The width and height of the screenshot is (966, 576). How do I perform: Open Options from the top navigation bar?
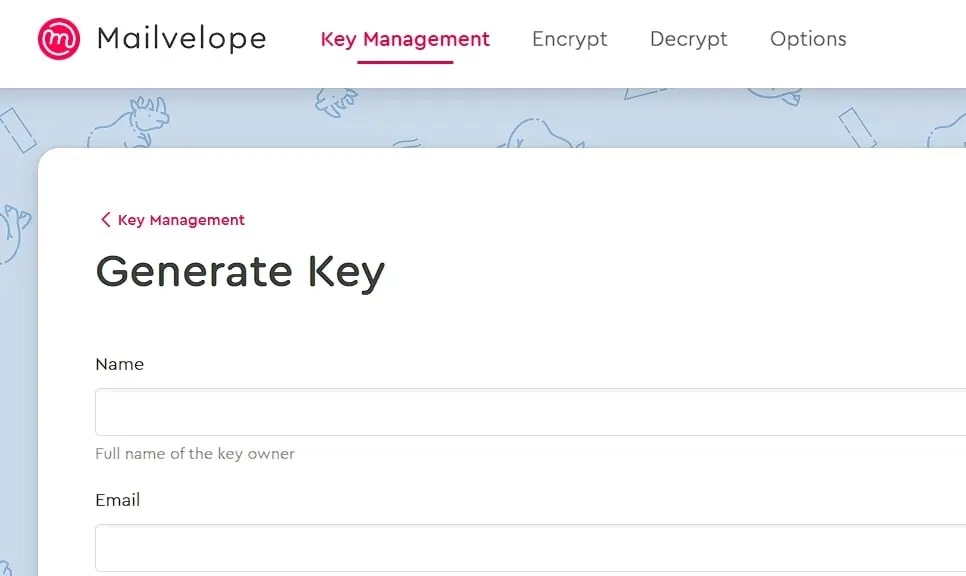[807, 39]
